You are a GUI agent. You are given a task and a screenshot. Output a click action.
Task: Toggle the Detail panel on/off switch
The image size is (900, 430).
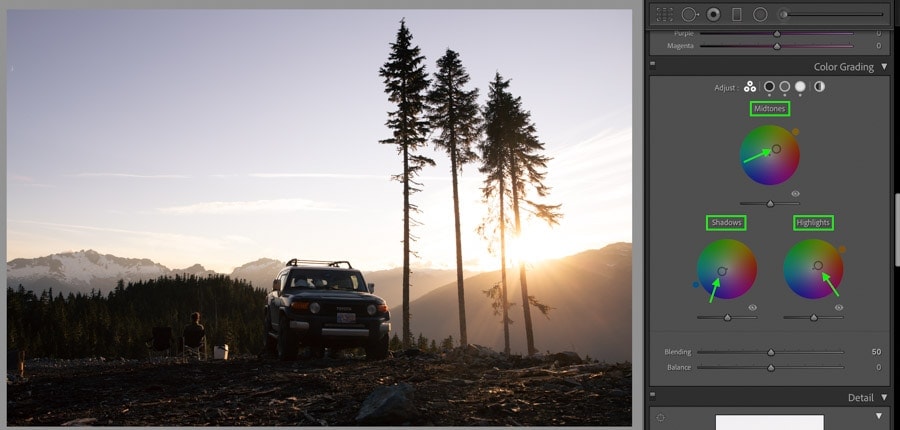click(x=653, y=397)
